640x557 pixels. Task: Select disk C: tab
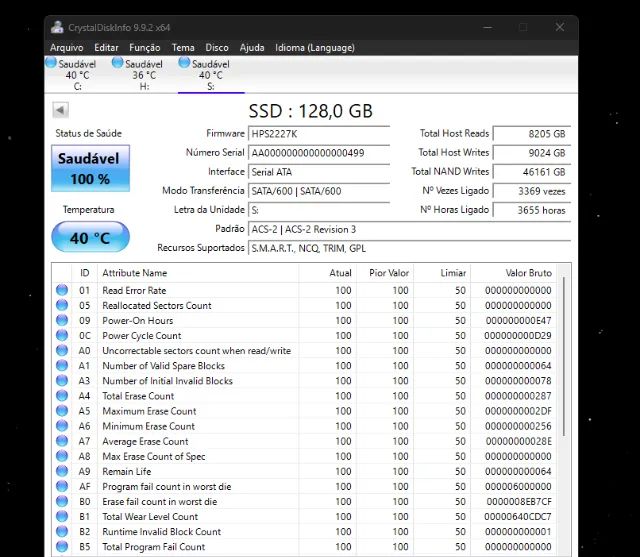pyautogui.click(x=78, y=75)
